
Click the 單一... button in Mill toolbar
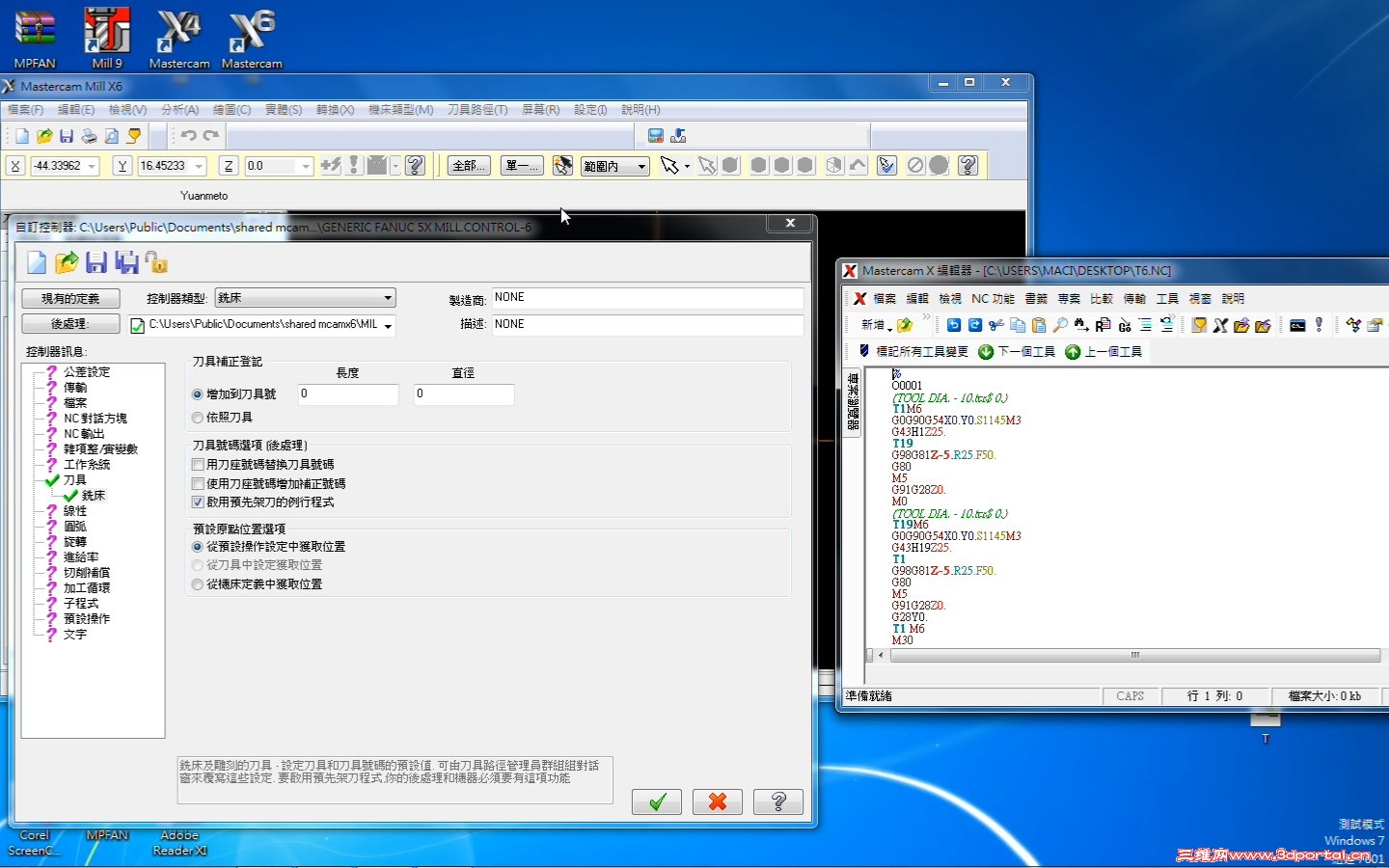coord(522,166)
